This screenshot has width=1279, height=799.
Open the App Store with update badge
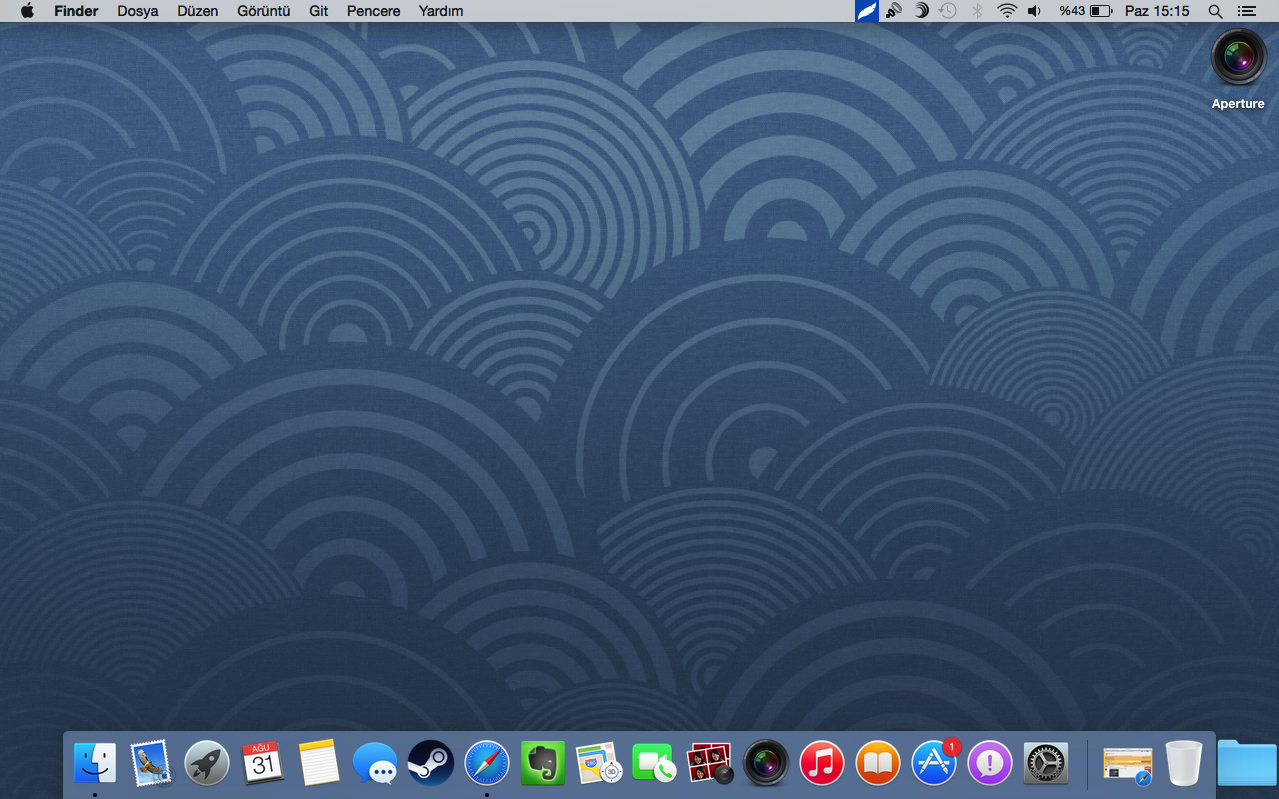point(934,765)
